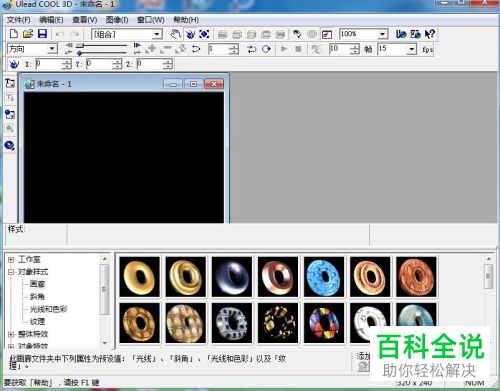500x391 pixels.
Task: Click the X coordinate input field
Action: tap(49, 64)
